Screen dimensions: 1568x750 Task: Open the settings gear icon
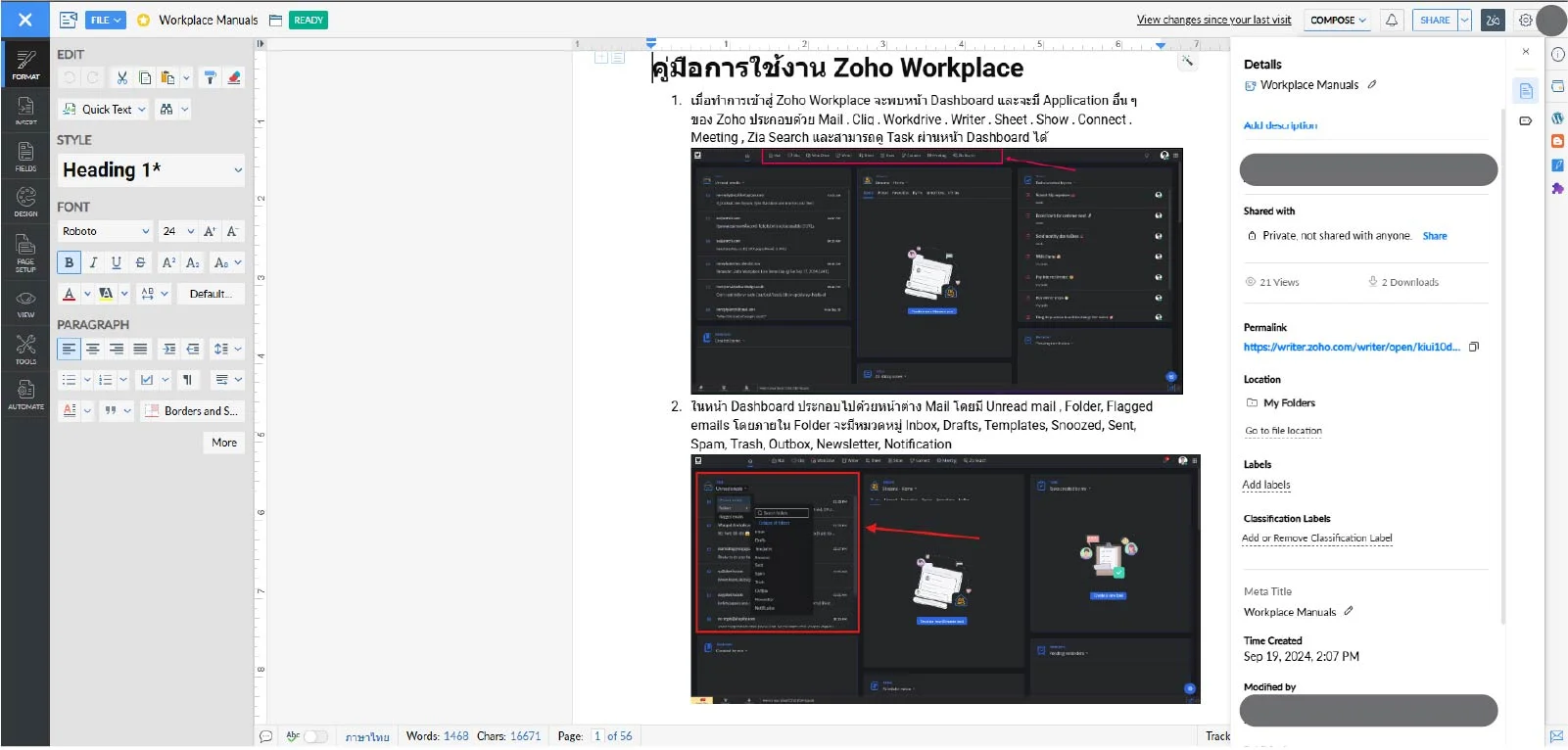pyautogui.click(x=1525, y=20)
